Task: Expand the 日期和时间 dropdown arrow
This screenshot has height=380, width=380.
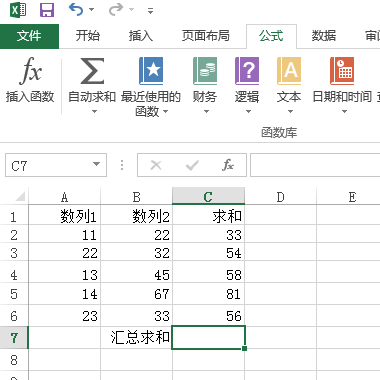Action: click(x=344, y=111)
